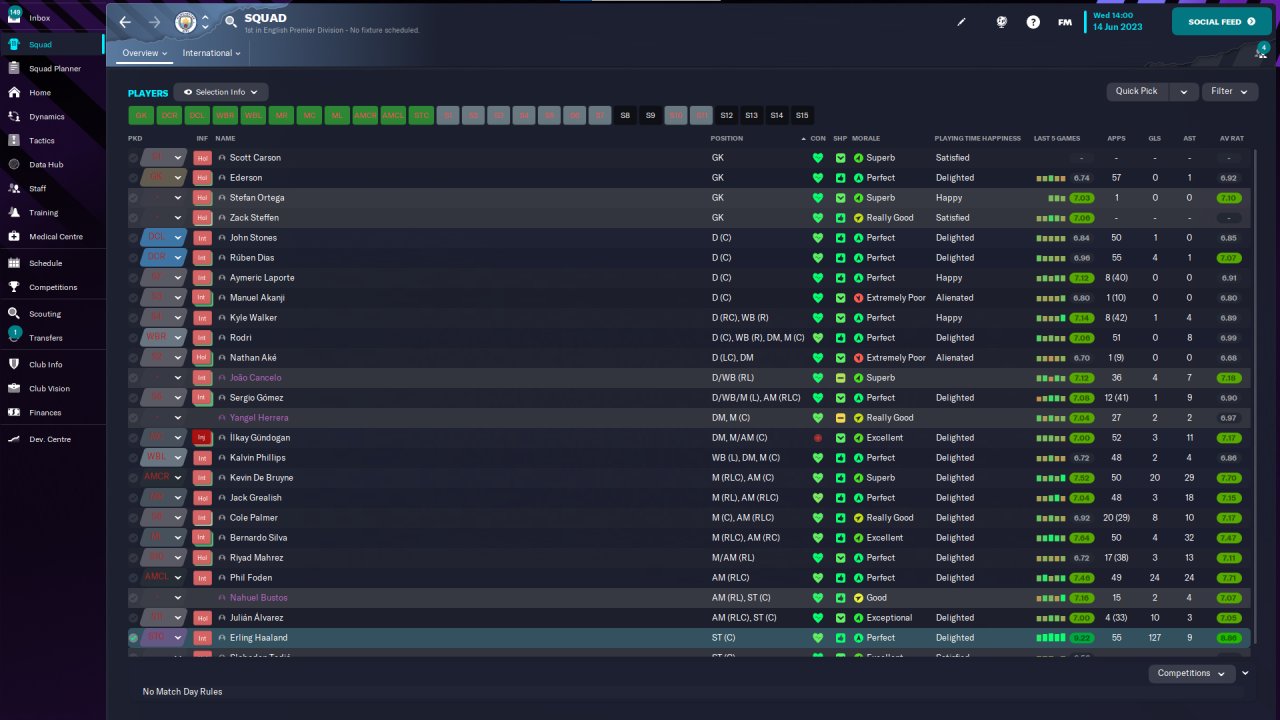Open the FM menu icon
This screenshot has width=1280, height=720.
point(1065,22)
